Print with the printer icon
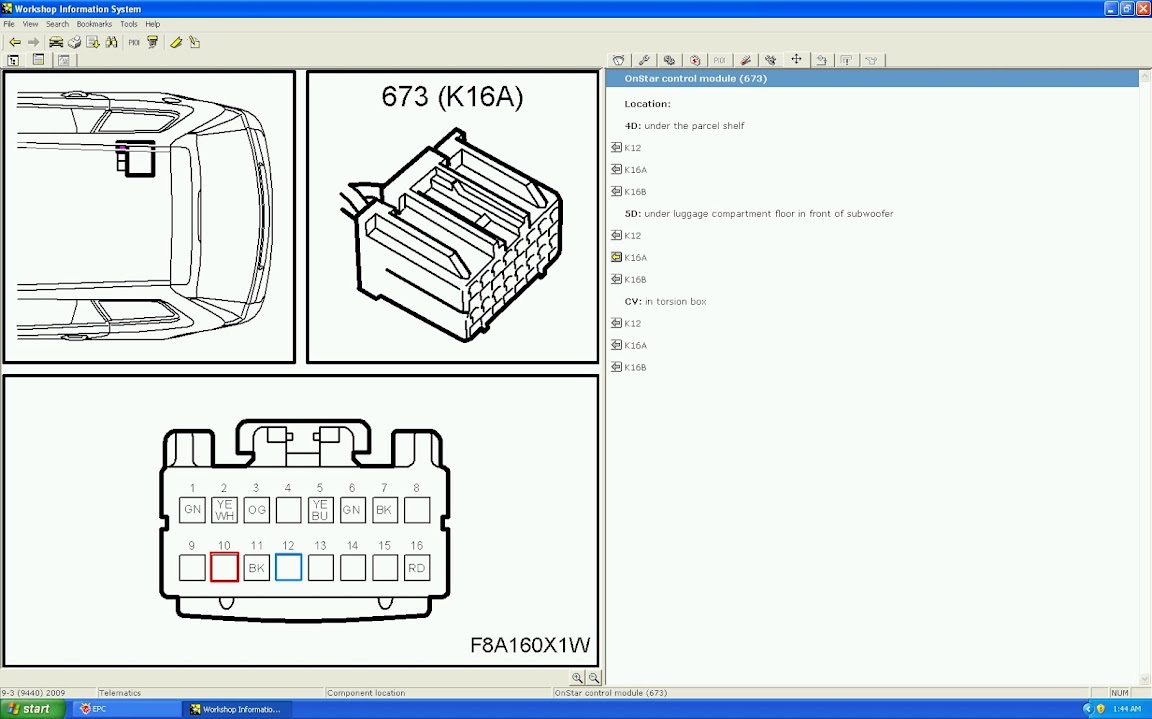This screenshot has width=1152, height=719. (74, 43)
